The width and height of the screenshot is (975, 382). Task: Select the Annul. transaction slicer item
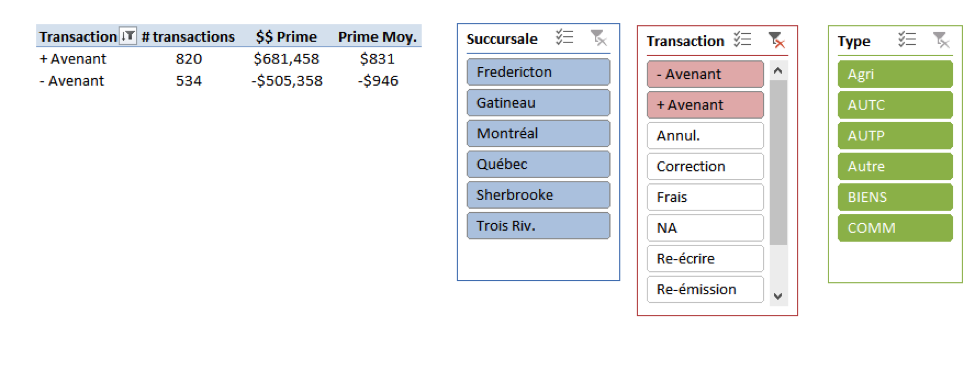pyautogui.click(x=705, y=136)
